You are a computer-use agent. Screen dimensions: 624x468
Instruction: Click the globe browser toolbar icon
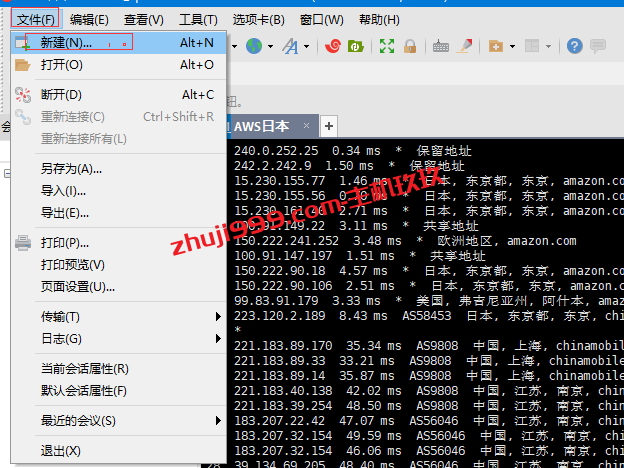pyautogui.click(x=254, y=46)
